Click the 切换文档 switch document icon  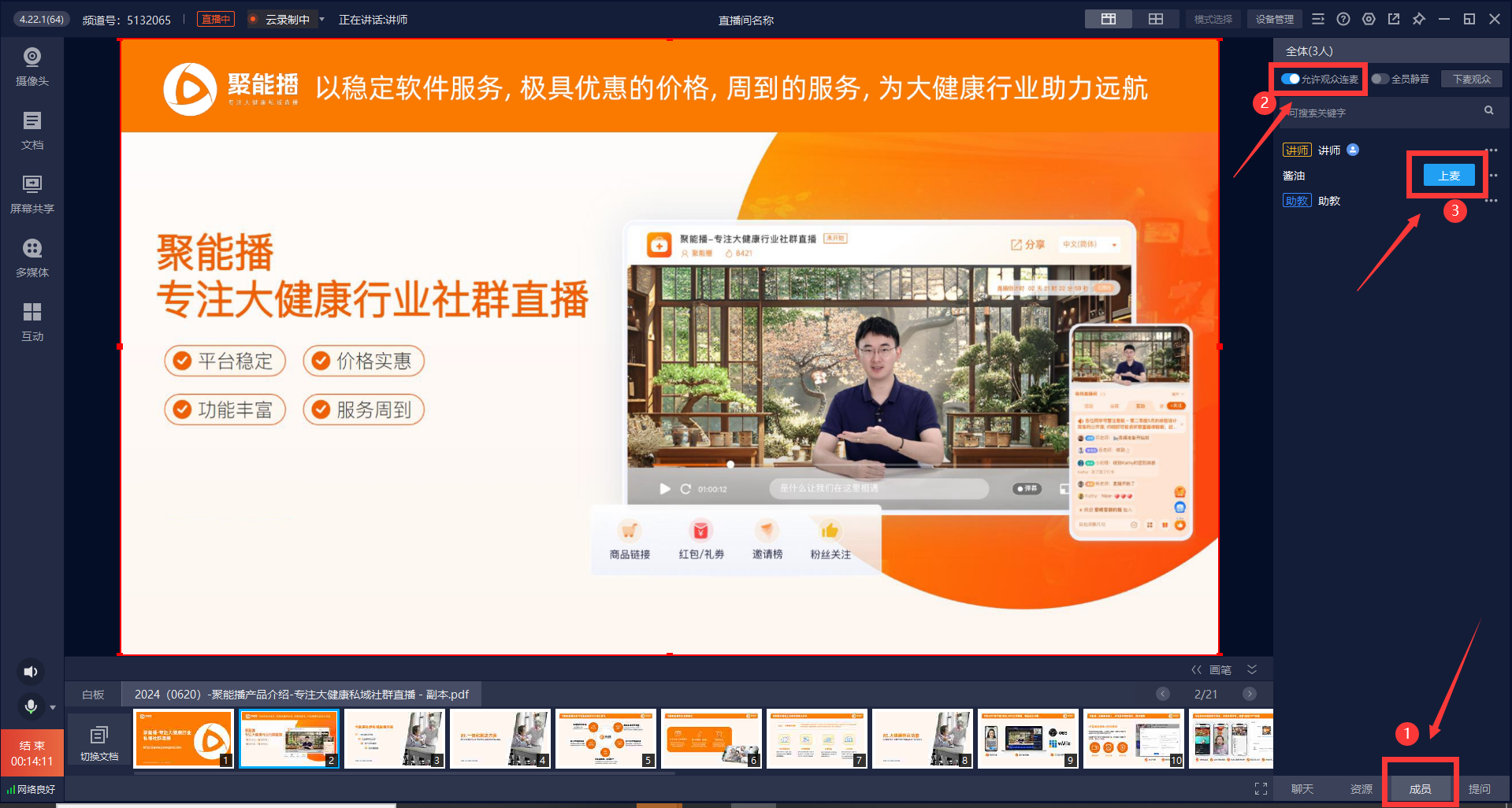99,742
